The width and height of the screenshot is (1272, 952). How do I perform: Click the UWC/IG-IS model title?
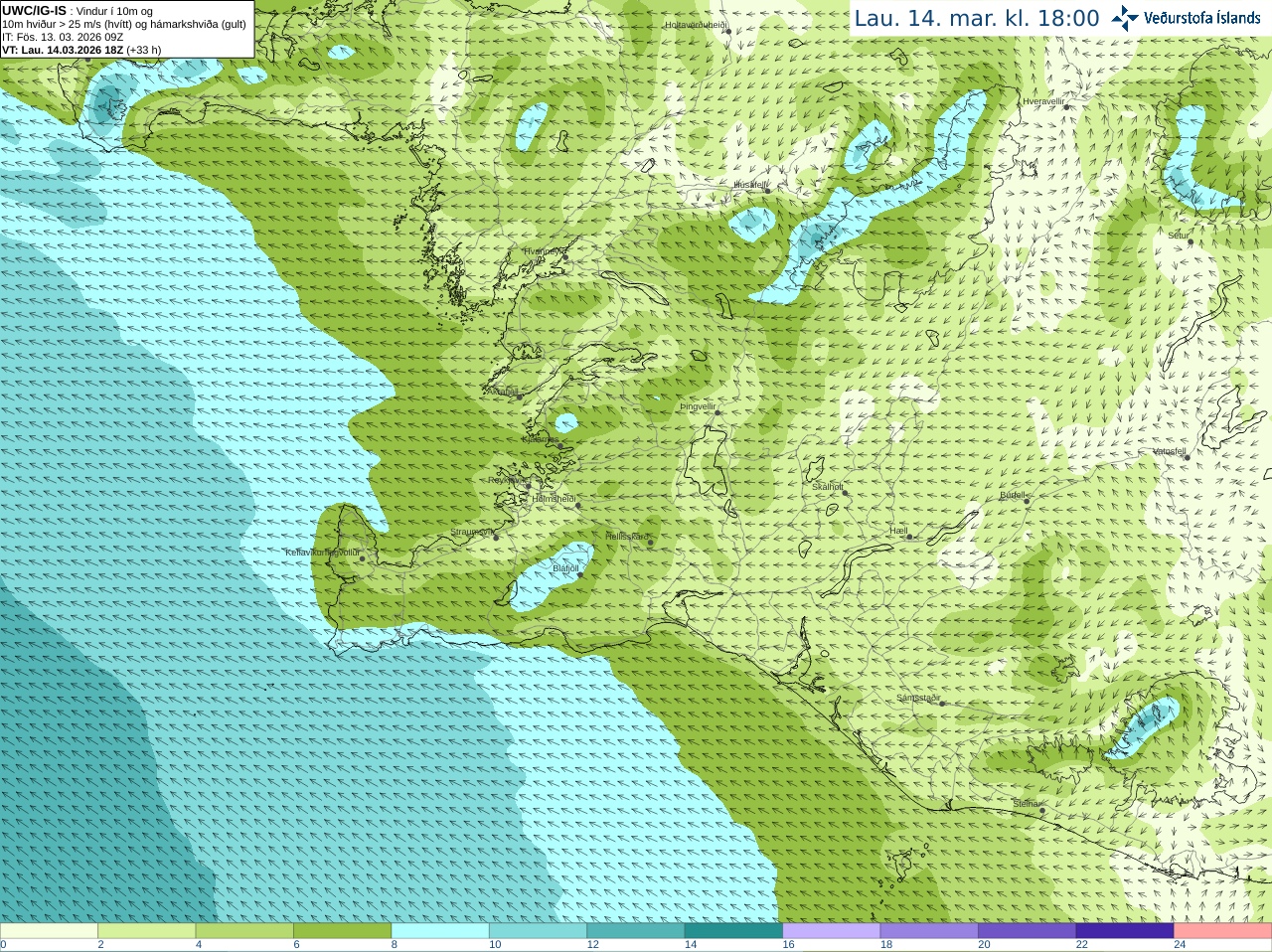(x=34, y=11)
